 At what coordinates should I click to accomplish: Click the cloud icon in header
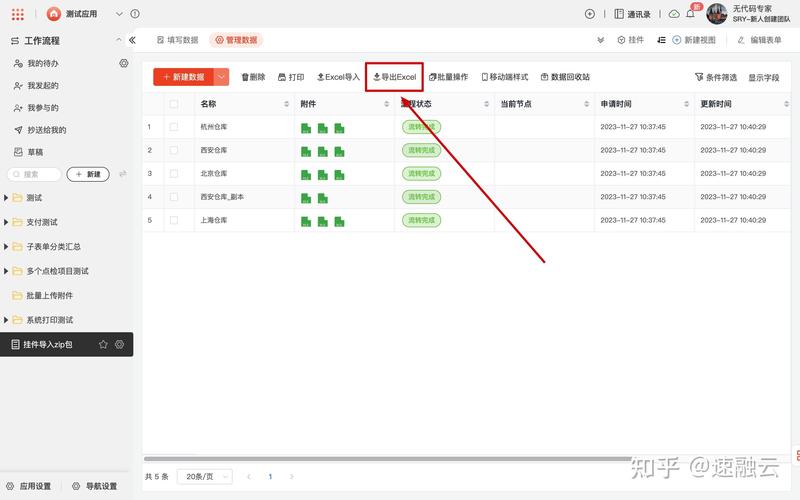pos(674,14)
